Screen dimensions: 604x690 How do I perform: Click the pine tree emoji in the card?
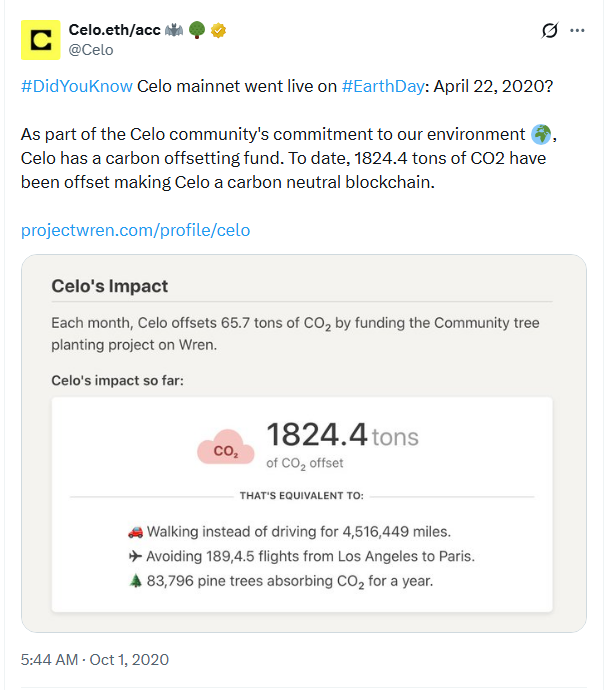tap(135, 581)
